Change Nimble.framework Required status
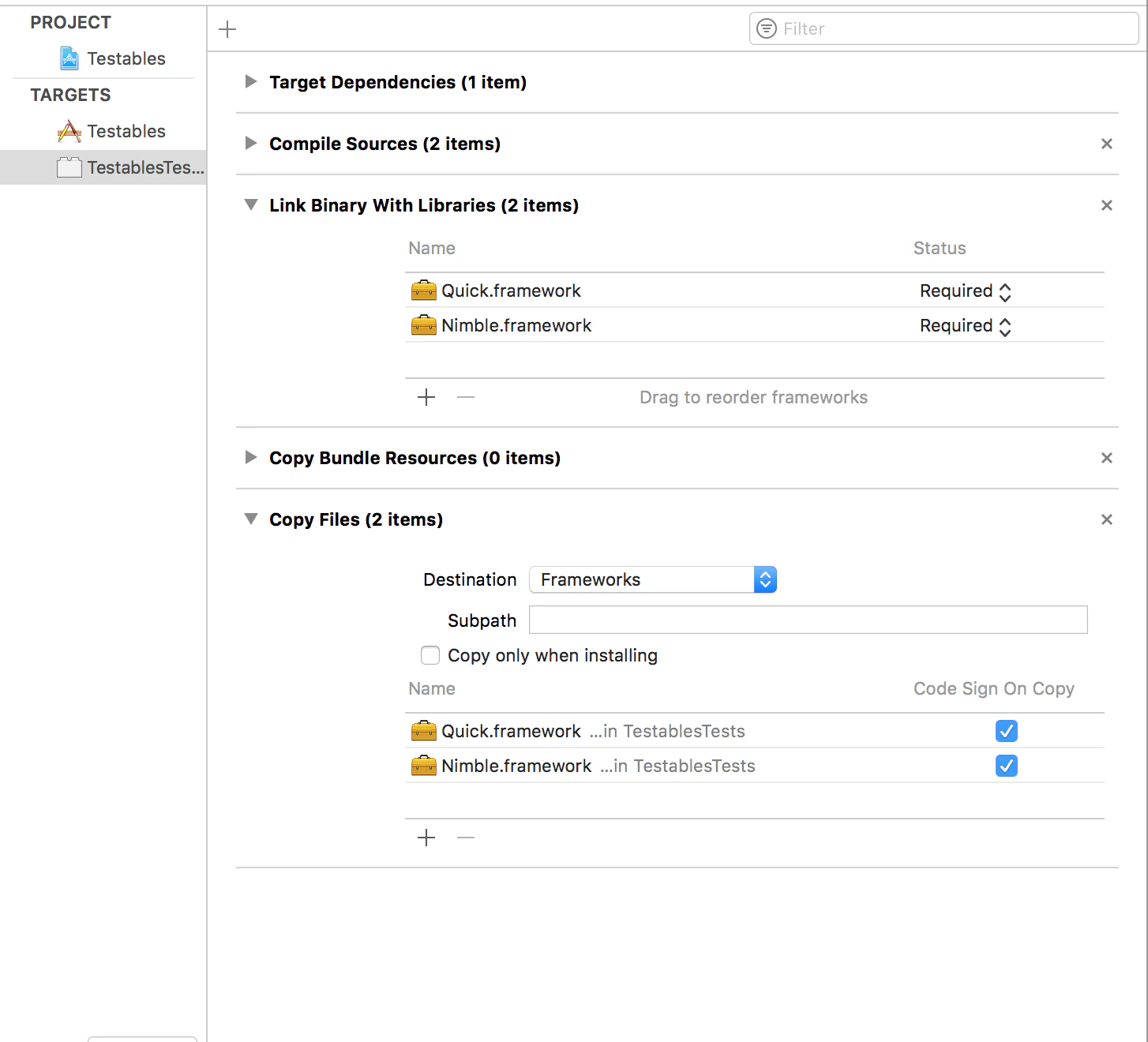Image resolution: width=1148 pixels, height=1042 pixels. (x=966, y=326)
